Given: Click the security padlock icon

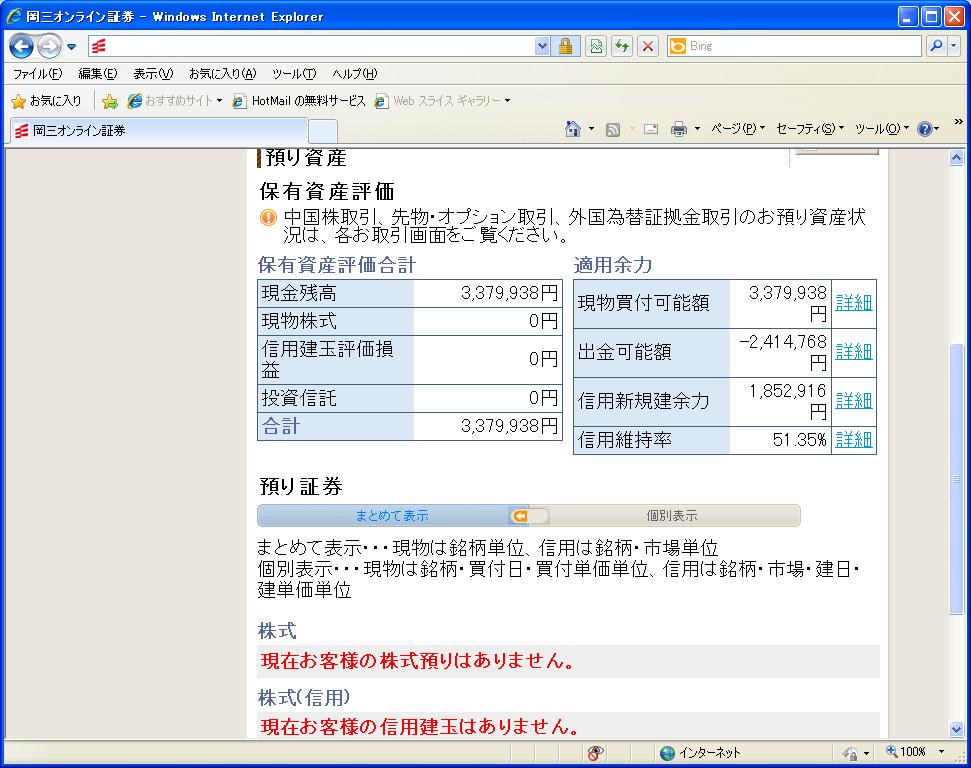Looking at the screenshot, I should tap(565, 46).
